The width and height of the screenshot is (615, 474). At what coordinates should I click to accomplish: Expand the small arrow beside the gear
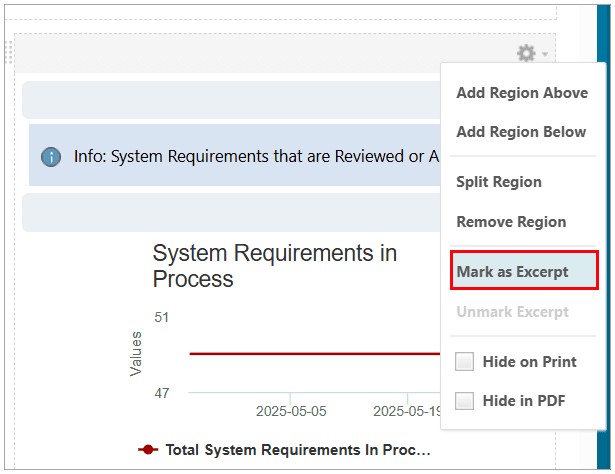(x=544, y=54)
